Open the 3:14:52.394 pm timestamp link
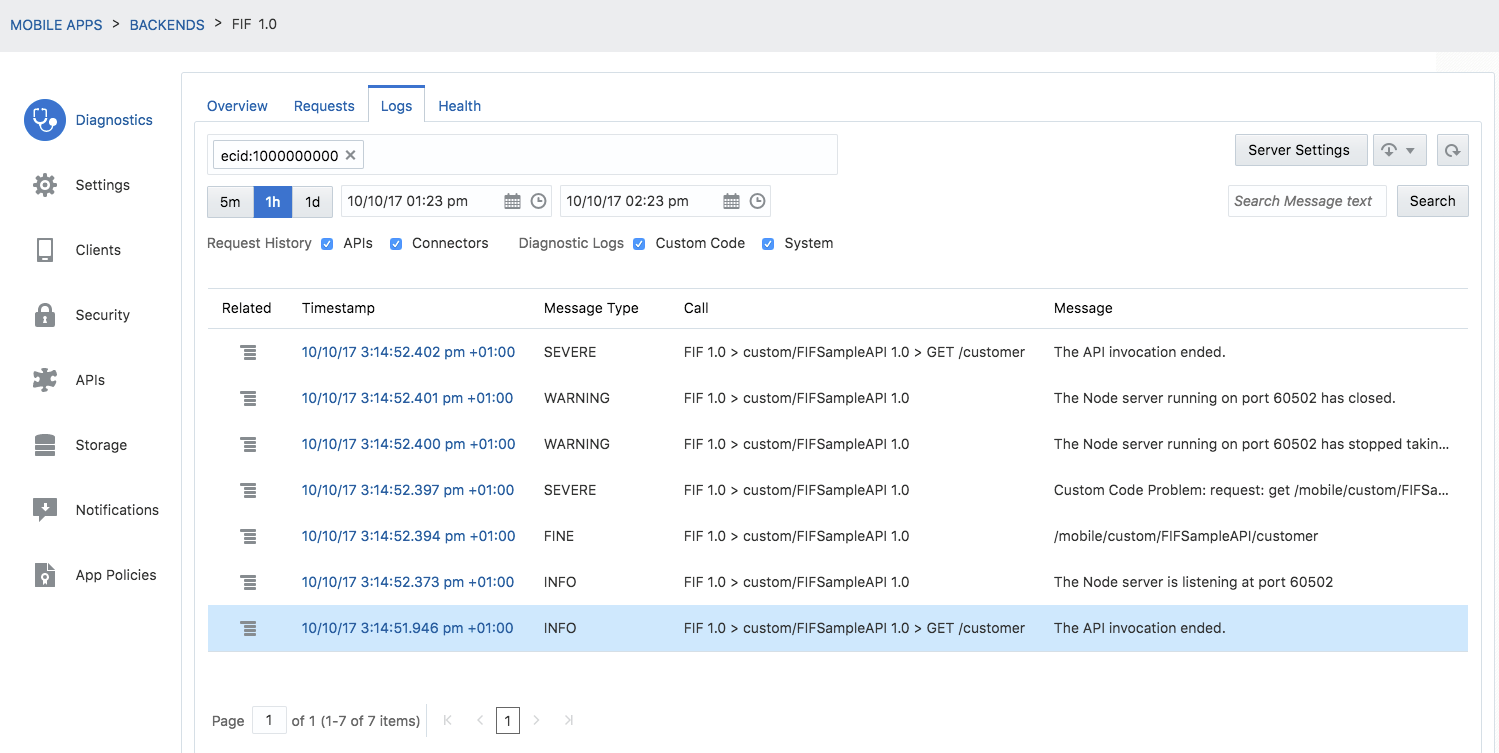Image resolution: width=1499 pixels, height=753 pixels. click(x=408, y=536)
